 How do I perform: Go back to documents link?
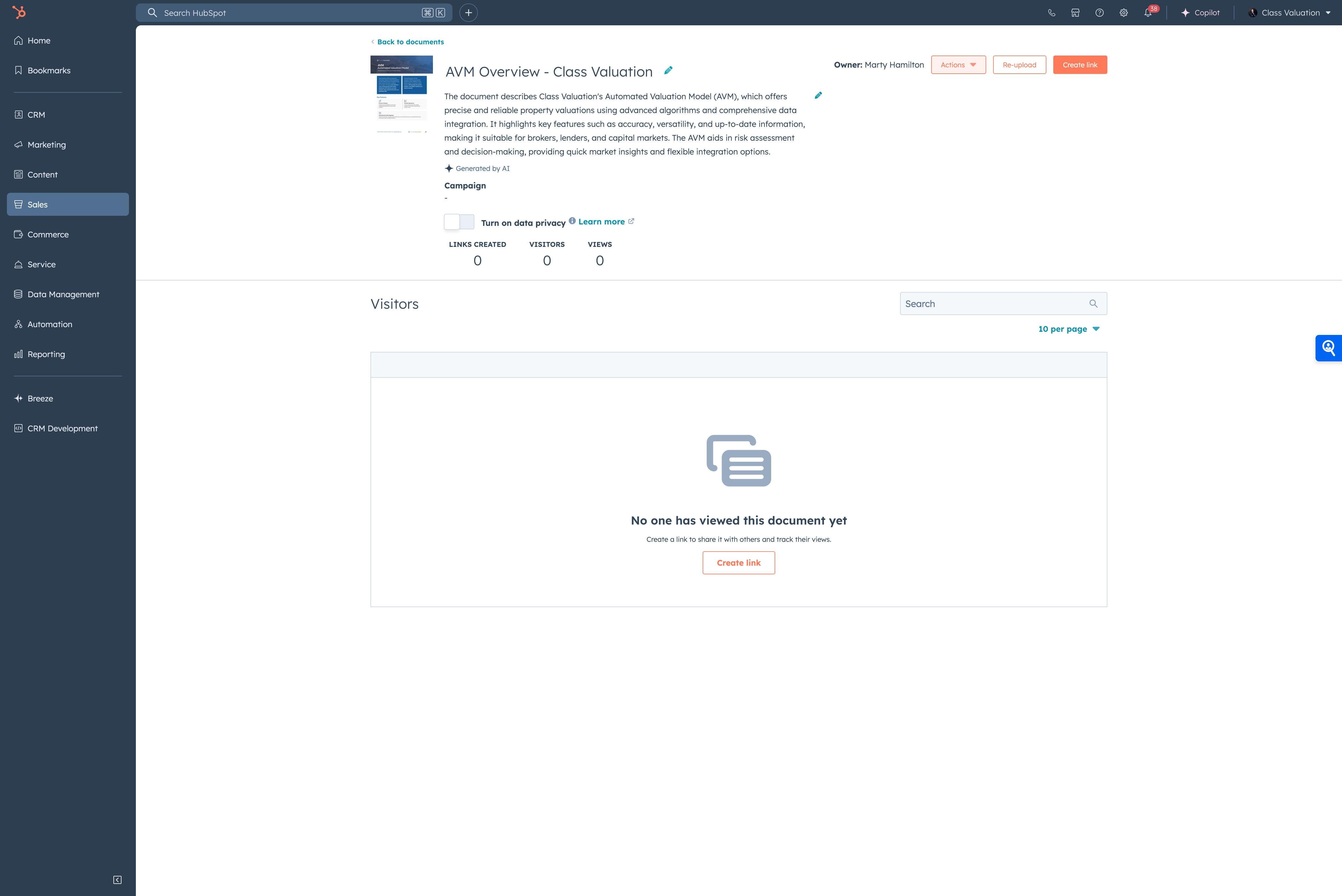(410, 42)
